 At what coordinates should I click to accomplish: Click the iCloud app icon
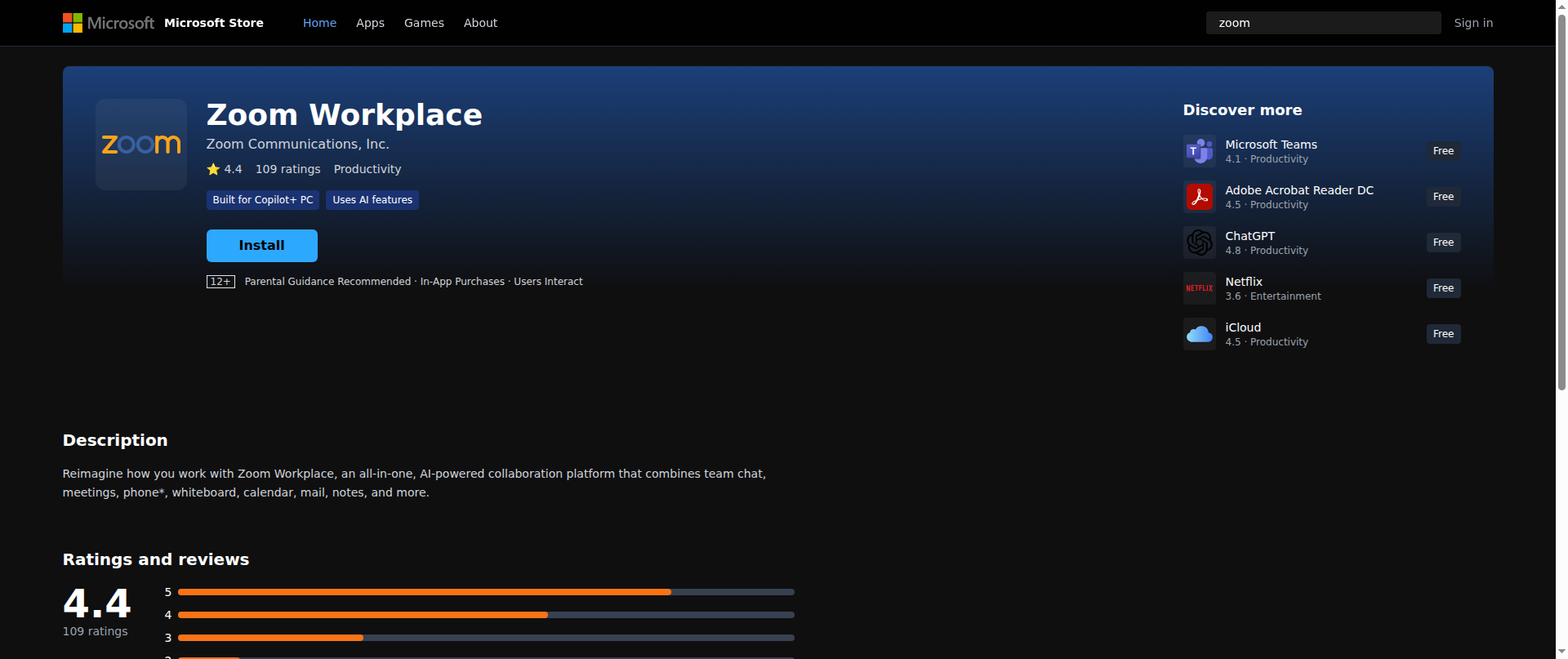point(1200,334)
